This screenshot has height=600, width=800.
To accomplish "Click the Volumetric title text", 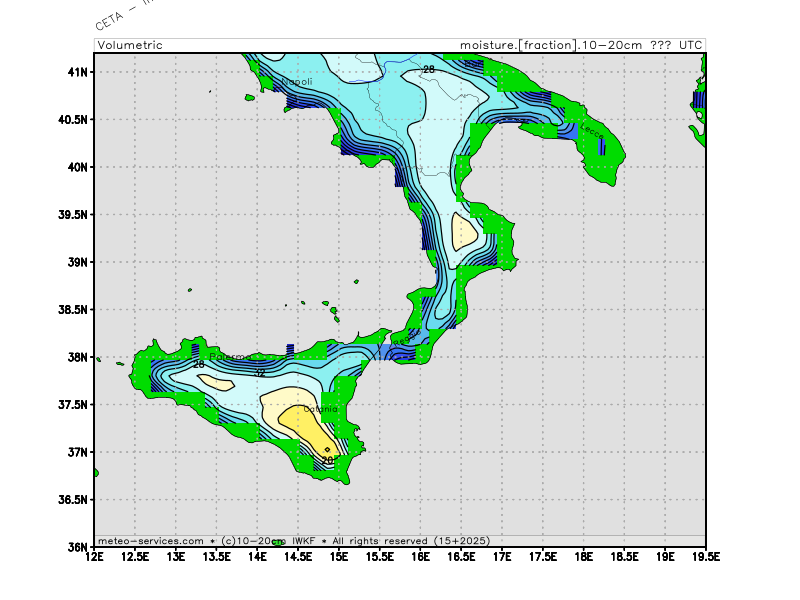I will click(x=129, y=45).
